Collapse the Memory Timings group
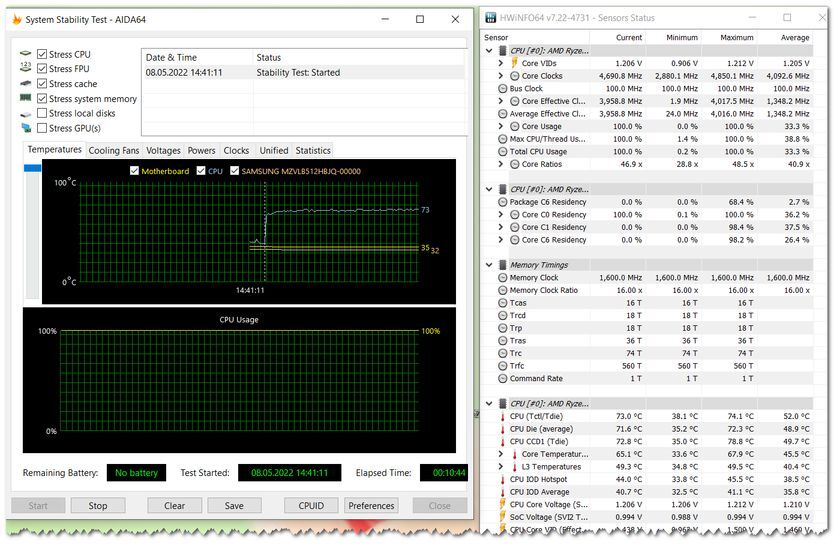 (489, 265)
